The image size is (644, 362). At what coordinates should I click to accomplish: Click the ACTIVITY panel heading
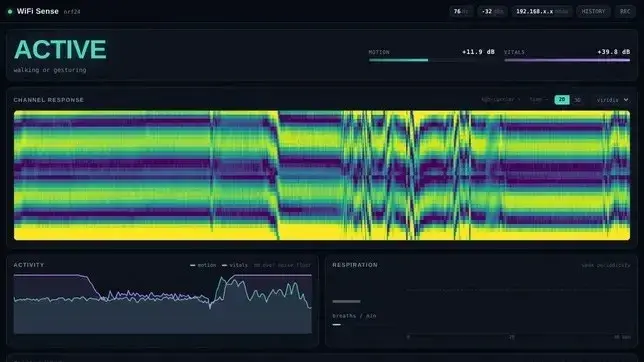[29, 265]
